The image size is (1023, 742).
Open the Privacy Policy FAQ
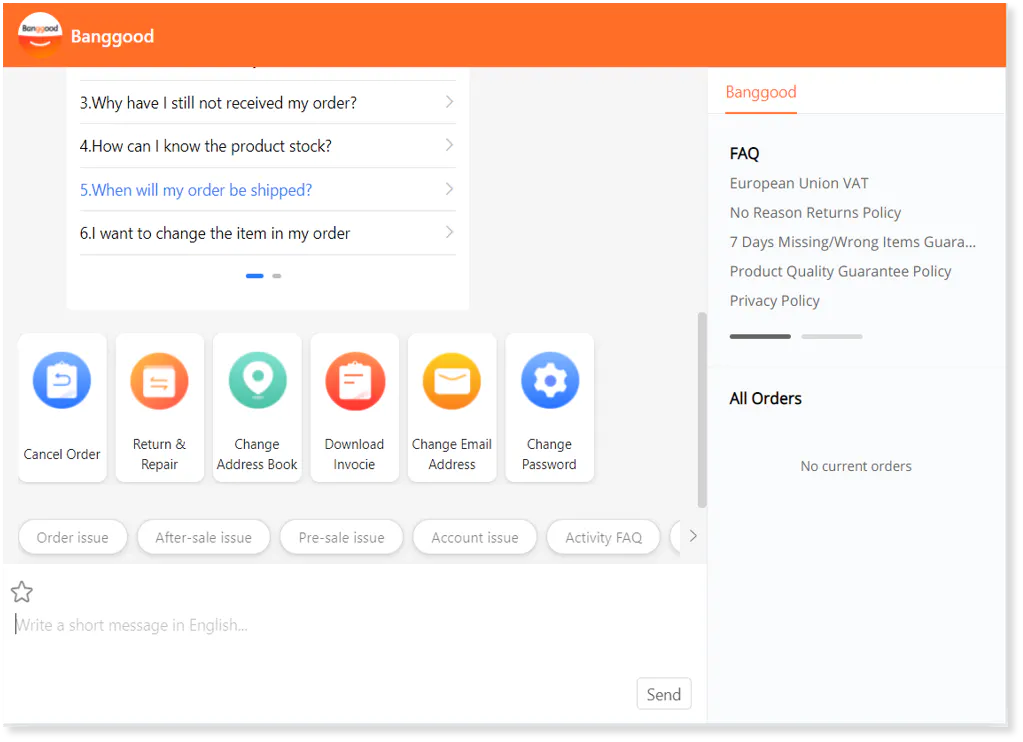[774, 301]
